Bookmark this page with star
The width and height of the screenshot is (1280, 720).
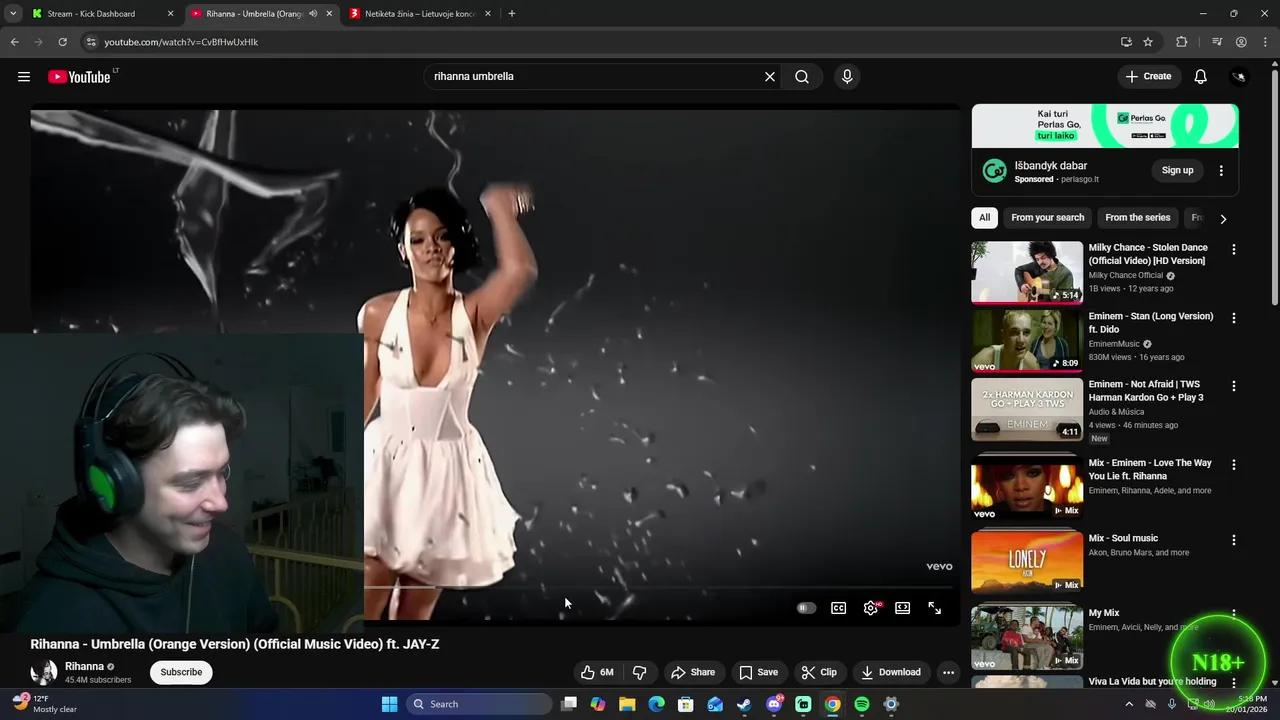1148,42
